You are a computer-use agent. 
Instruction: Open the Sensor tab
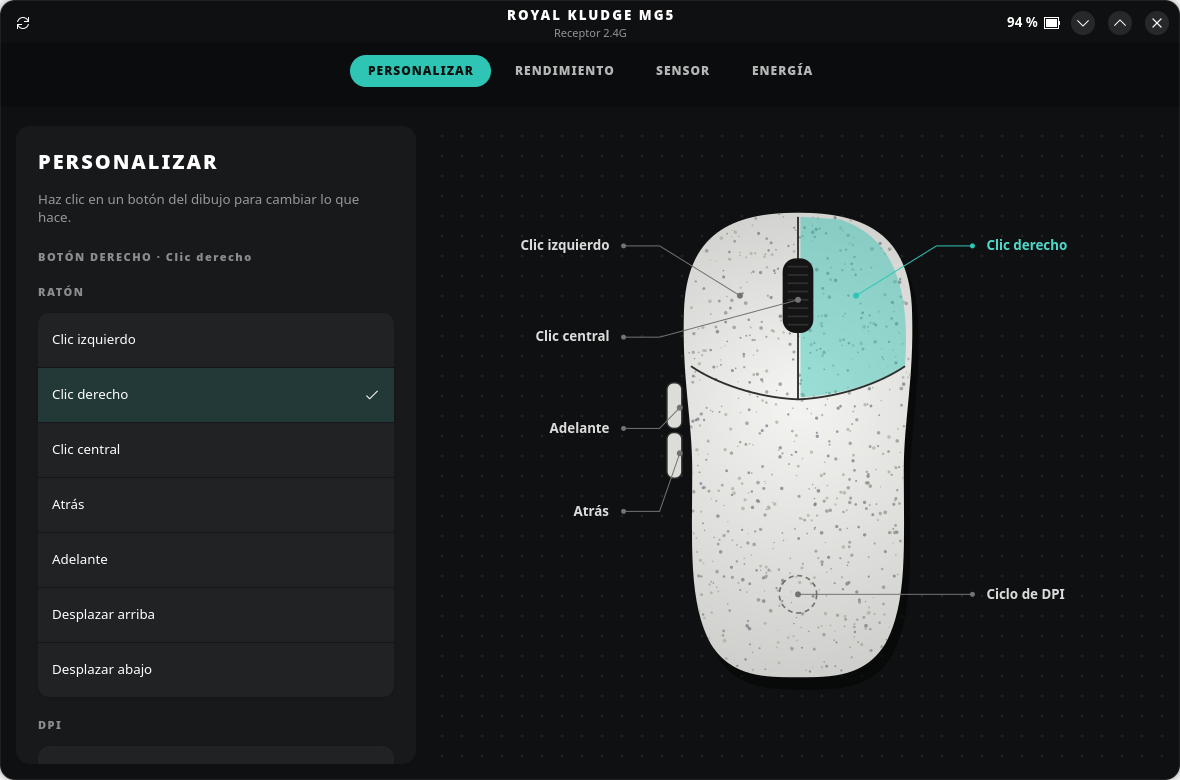(683, 71)
